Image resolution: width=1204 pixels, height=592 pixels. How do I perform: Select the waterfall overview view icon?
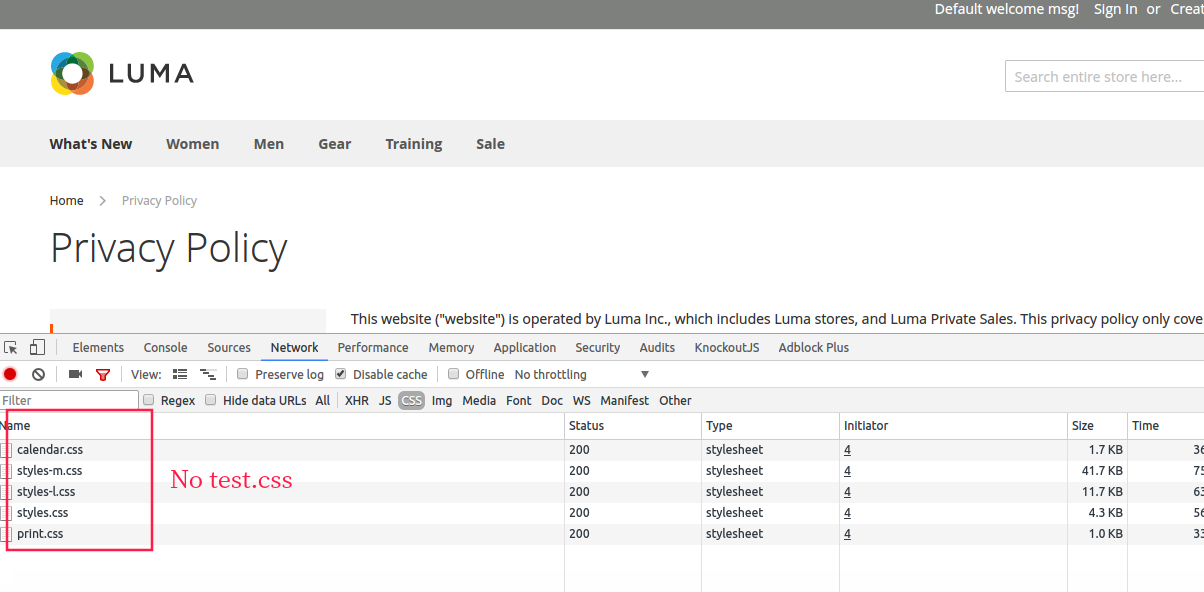pyautogui.click(x=208, y=374)
